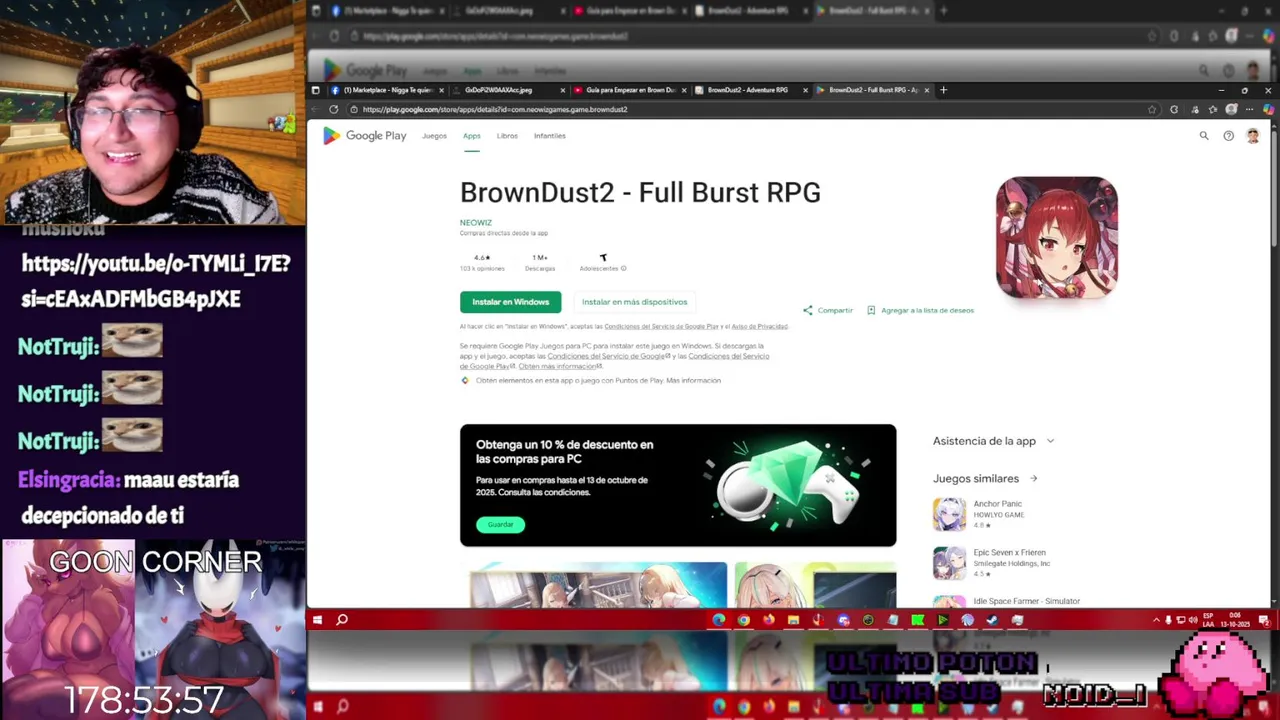The image size is (1280, 720).
Task: Launch Microsoft Edge from the taskbar
Action: click(719, 620)
